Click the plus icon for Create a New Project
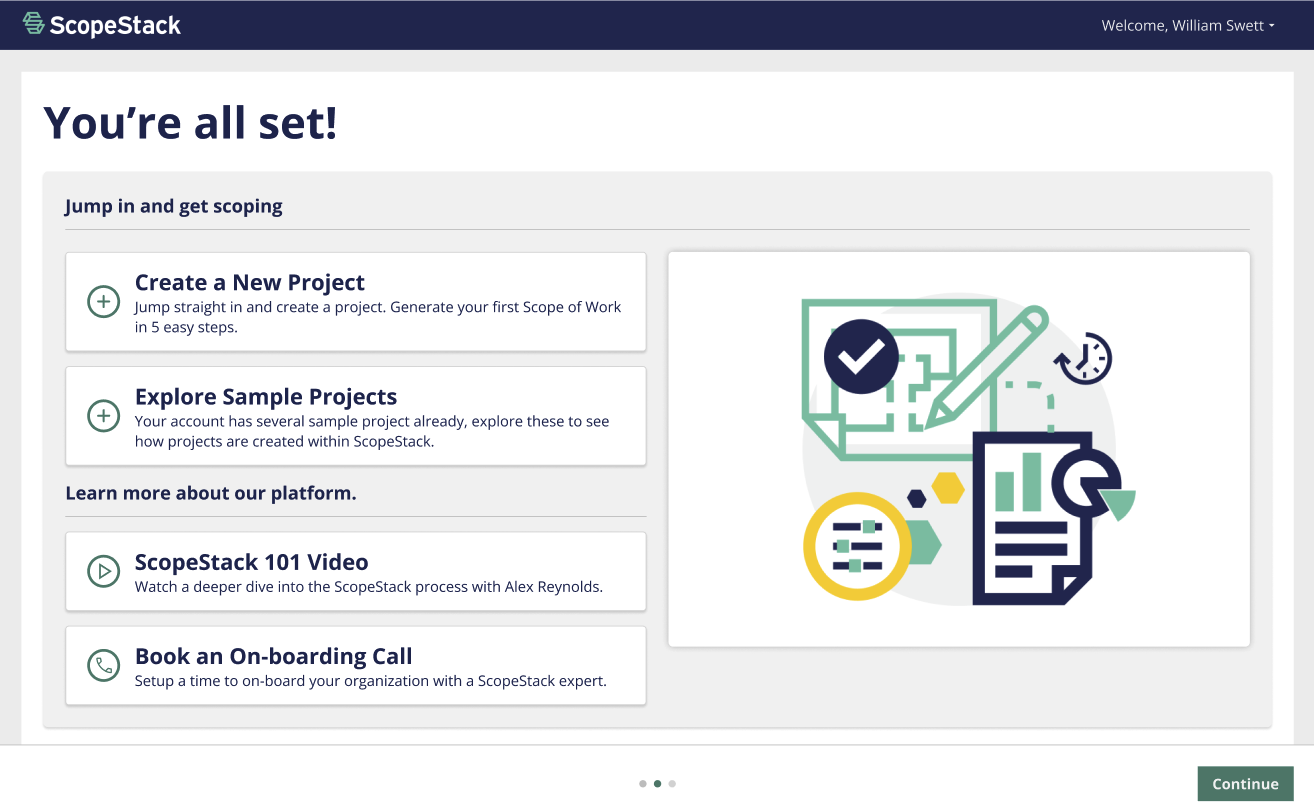The image size is (1314, 808). point(104,302)
